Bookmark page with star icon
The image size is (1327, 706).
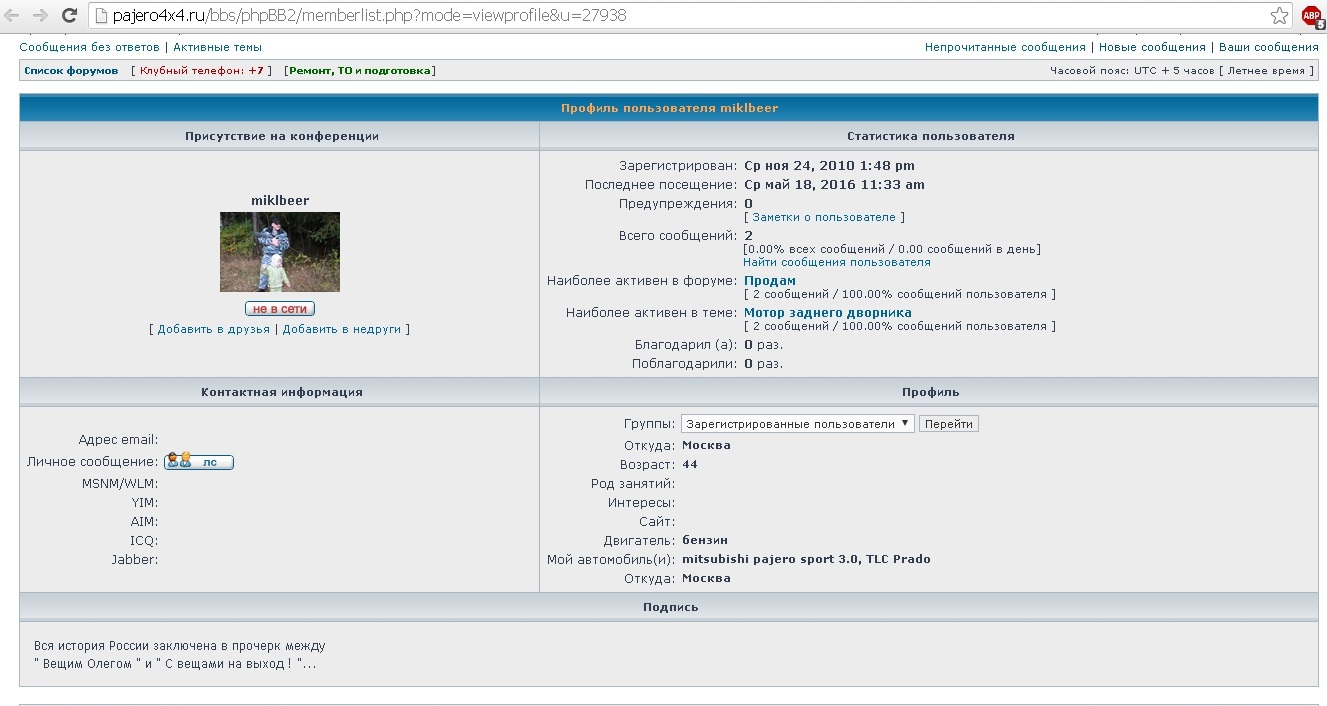click(x=1279, y=16)
